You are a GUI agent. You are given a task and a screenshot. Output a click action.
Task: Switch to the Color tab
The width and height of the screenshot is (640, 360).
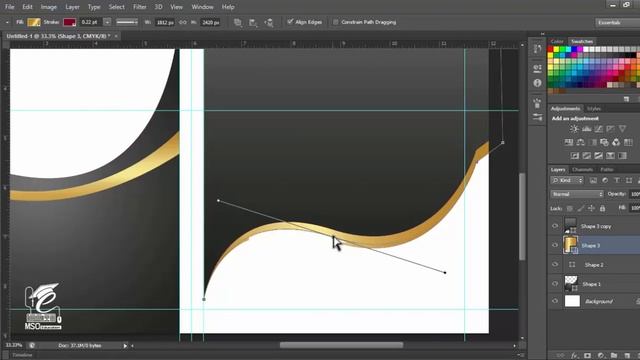[557, 41]
